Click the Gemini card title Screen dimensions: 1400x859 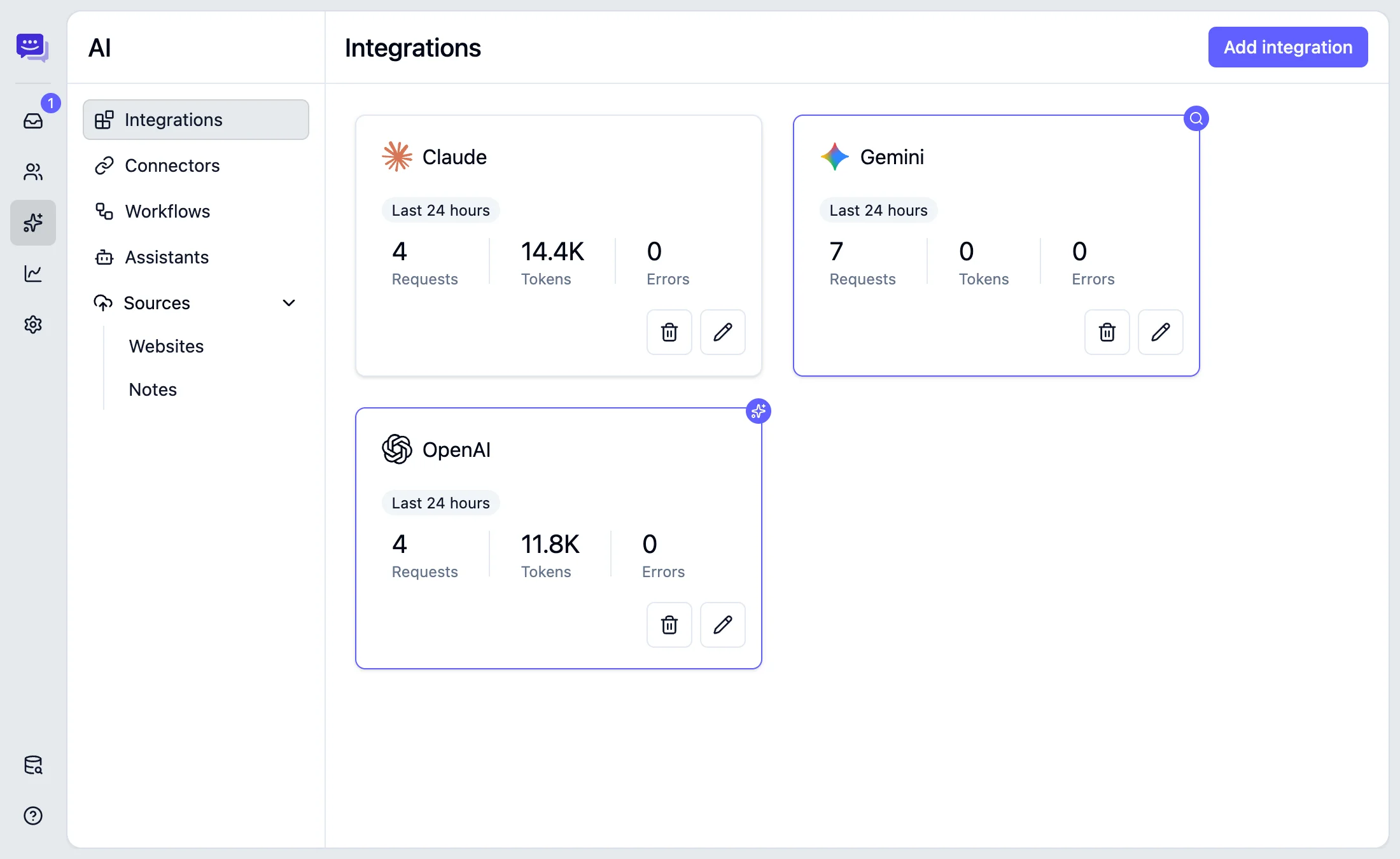(892, 157)
